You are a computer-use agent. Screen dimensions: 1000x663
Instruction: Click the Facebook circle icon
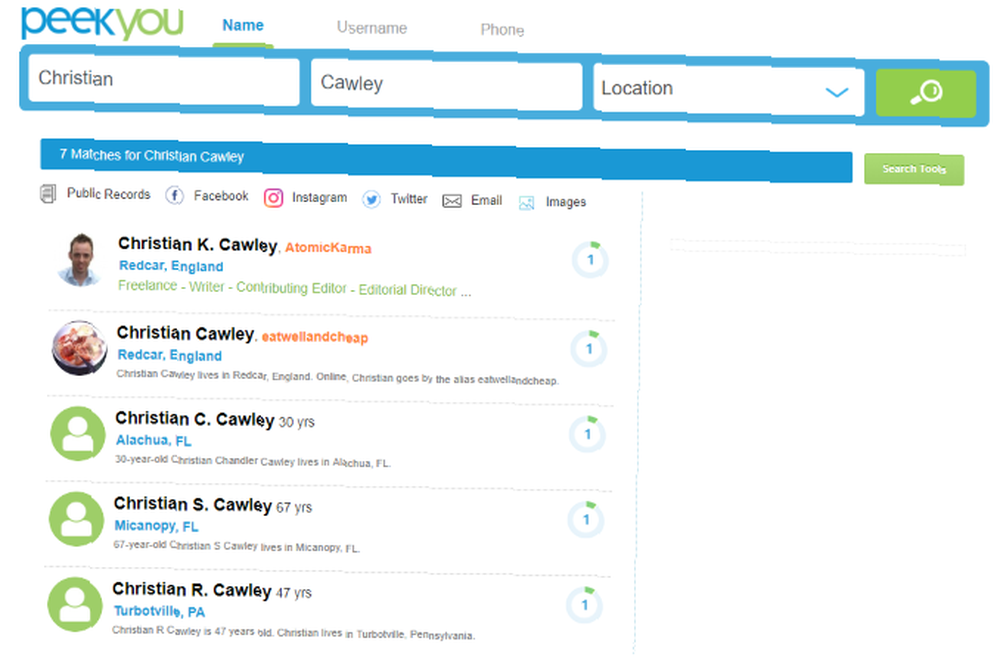pos(175,196)
